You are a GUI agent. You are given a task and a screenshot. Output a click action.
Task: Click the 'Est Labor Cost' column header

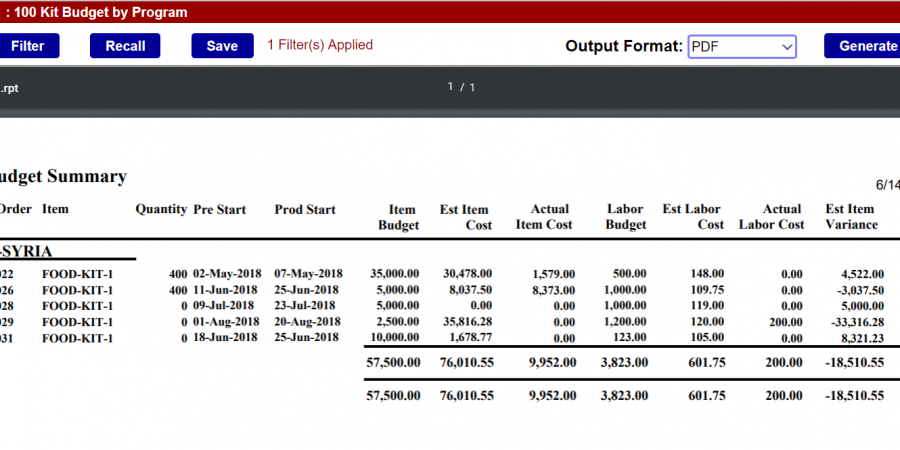click(693, 217)
